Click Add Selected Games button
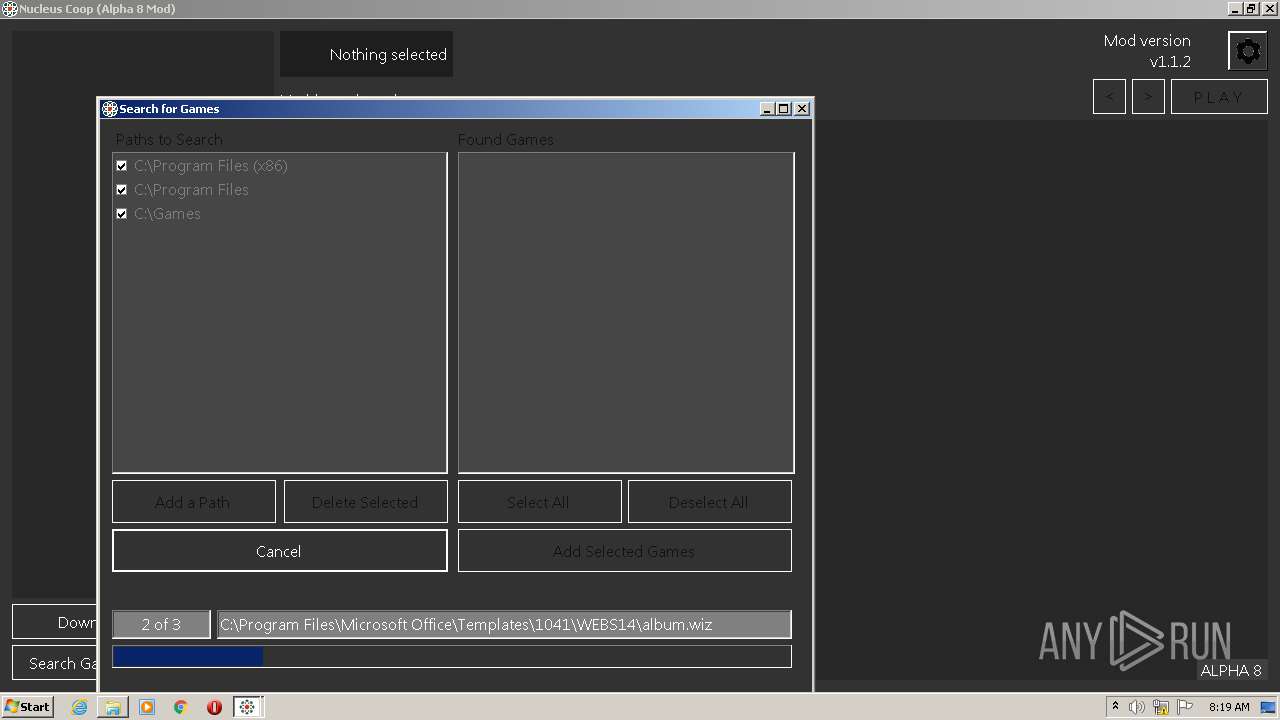The height and width of the screenshot is (720, 1280). 624,551
